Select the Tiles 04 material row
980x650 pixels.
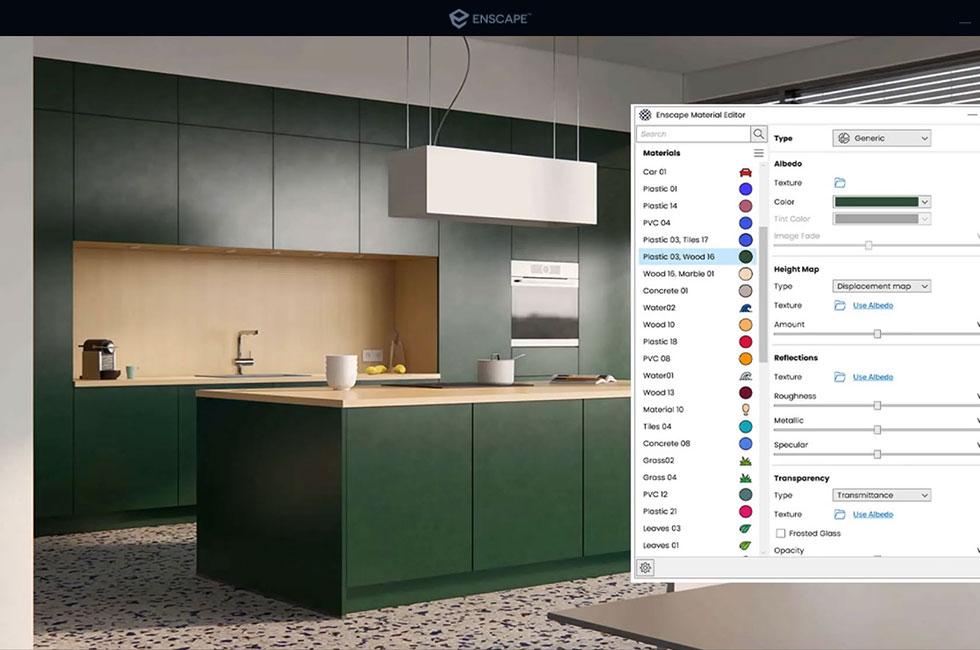pyautogui.click(x=697, y=426)
